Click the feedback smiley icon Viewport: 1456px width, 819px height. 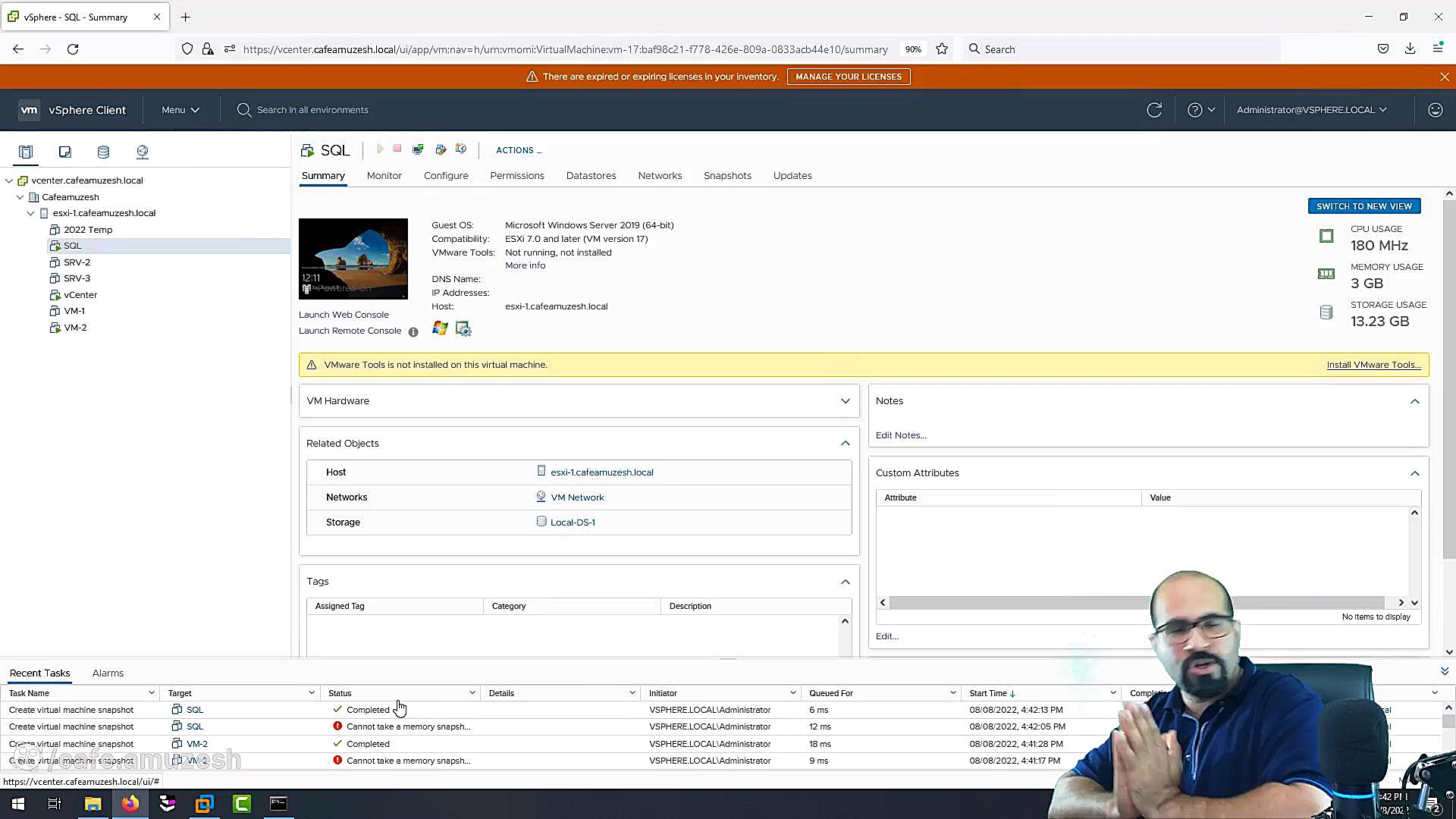(x=1436, y=110)
